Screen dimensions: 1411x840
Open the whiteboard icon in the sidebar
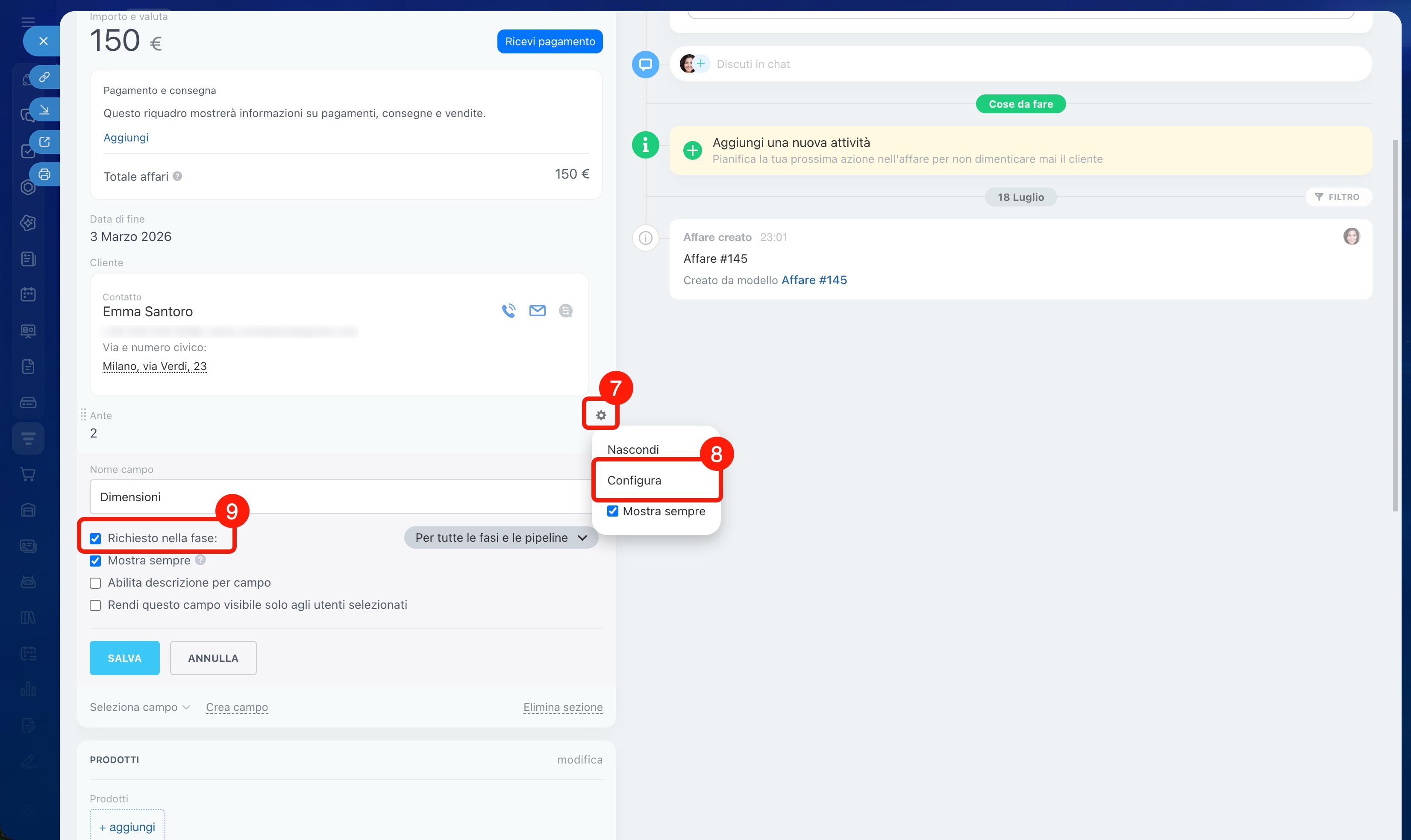(28, 331)
